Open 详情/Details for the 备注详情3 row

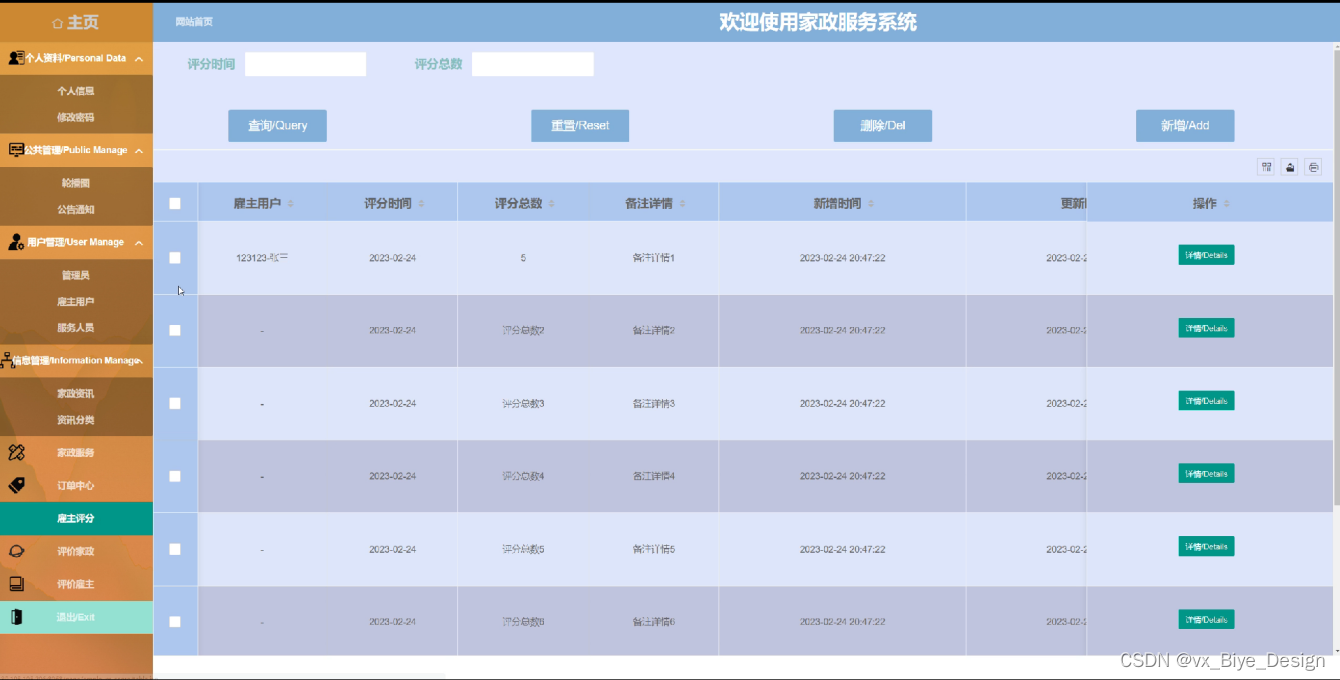click(x=1206, y=401)
